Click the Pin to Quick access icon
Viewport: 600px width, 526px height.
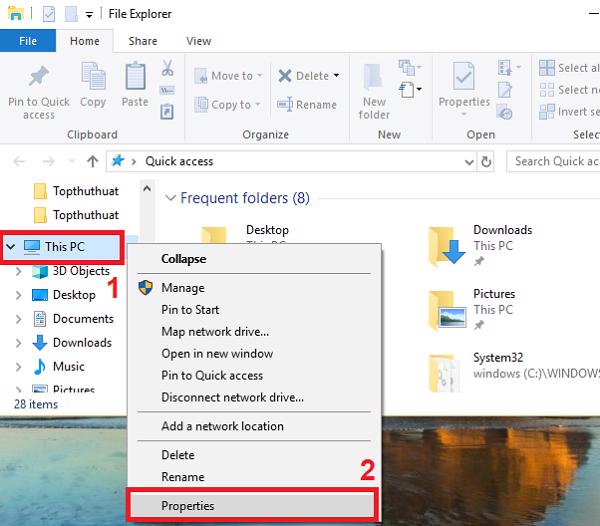click(38, 78)
